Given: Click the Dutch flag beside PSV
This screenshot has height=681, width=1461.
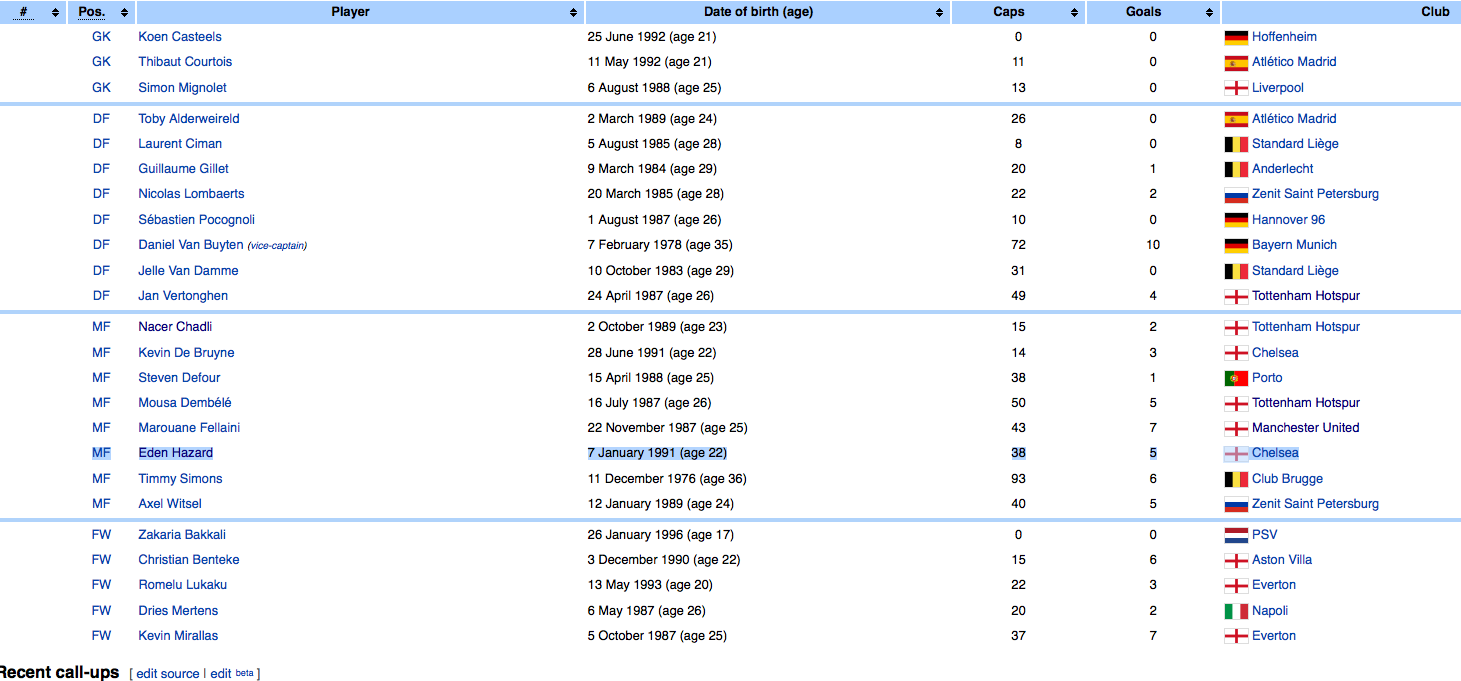Looking at the screenshot, I should pyautogui.click(x=1236, y=535).
